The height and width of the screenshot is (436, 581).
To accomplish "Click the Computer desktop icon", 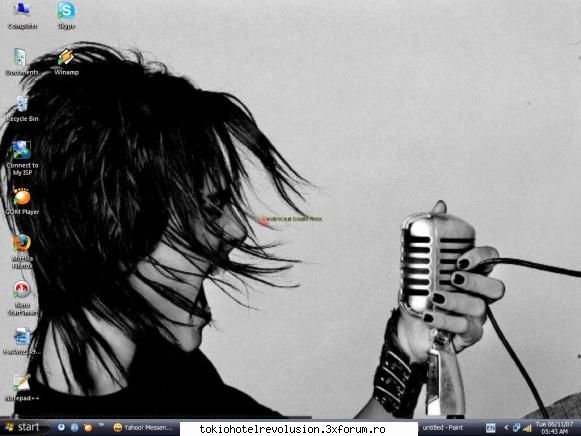I will pos(22,16).
